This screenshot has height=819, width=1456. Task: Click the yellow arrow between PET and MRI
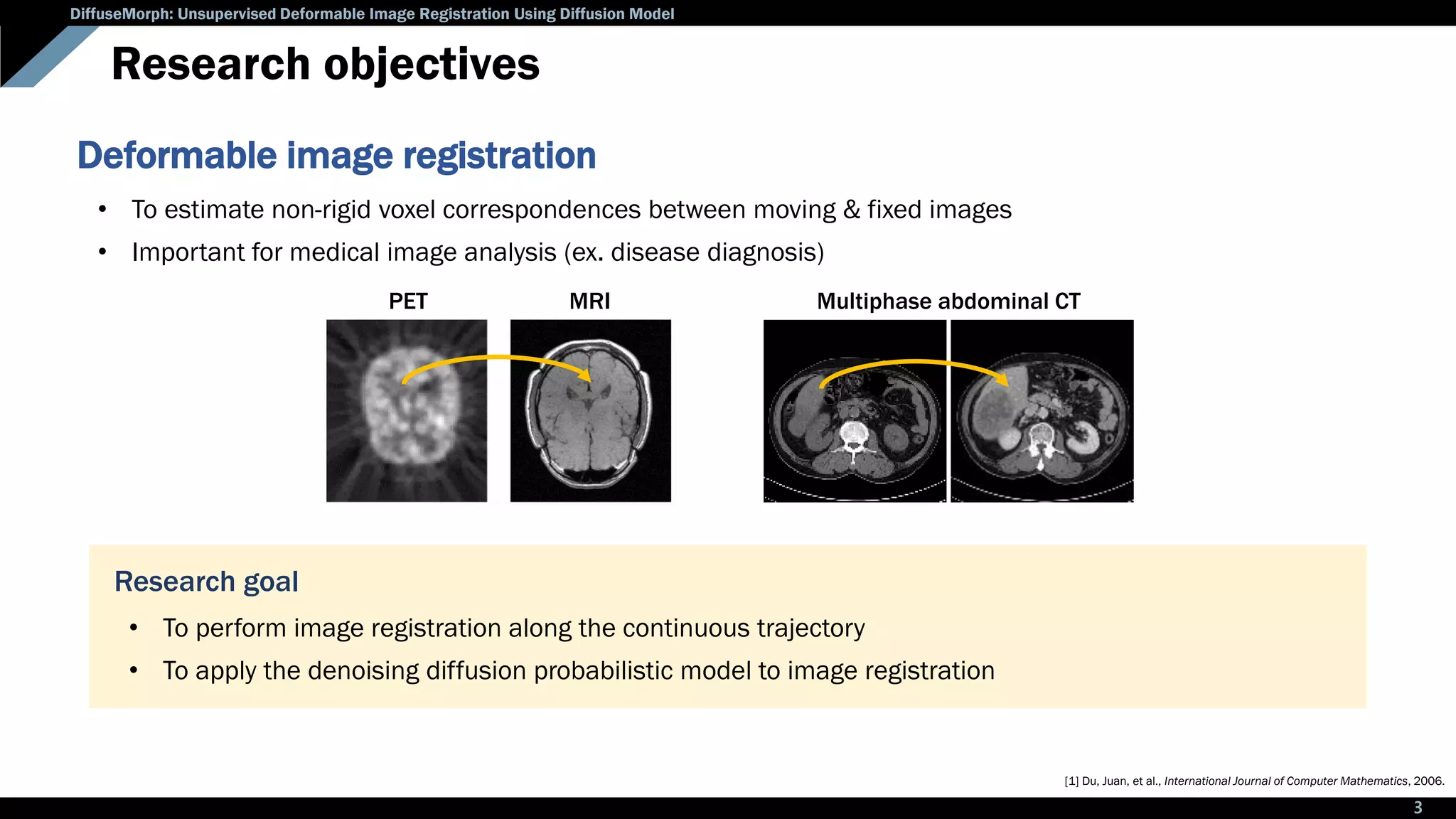coord(498,358)
